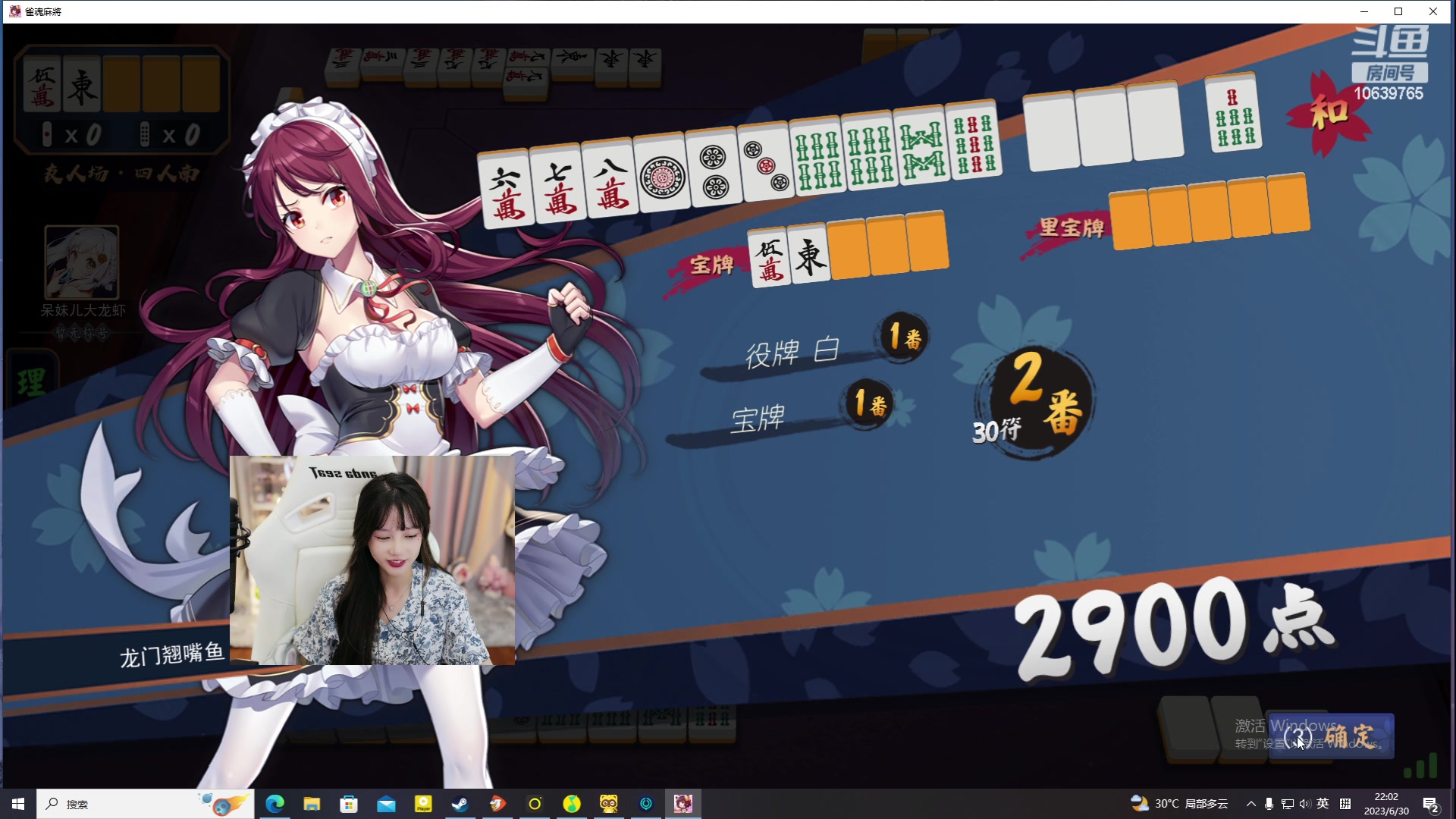Click the green 理 button
1456x819 pixels.
[x=32, y=382]
